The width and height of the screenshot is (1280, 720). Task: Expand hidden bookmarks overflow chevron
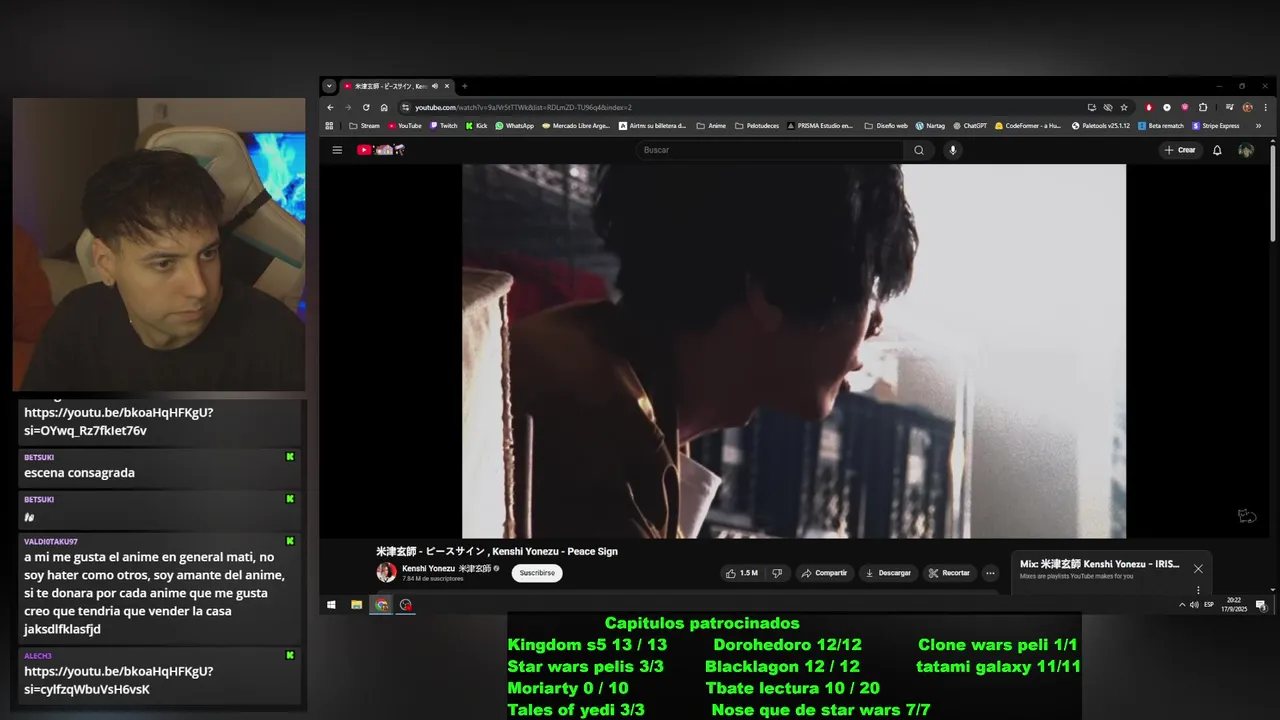[x=1258, y=126]
